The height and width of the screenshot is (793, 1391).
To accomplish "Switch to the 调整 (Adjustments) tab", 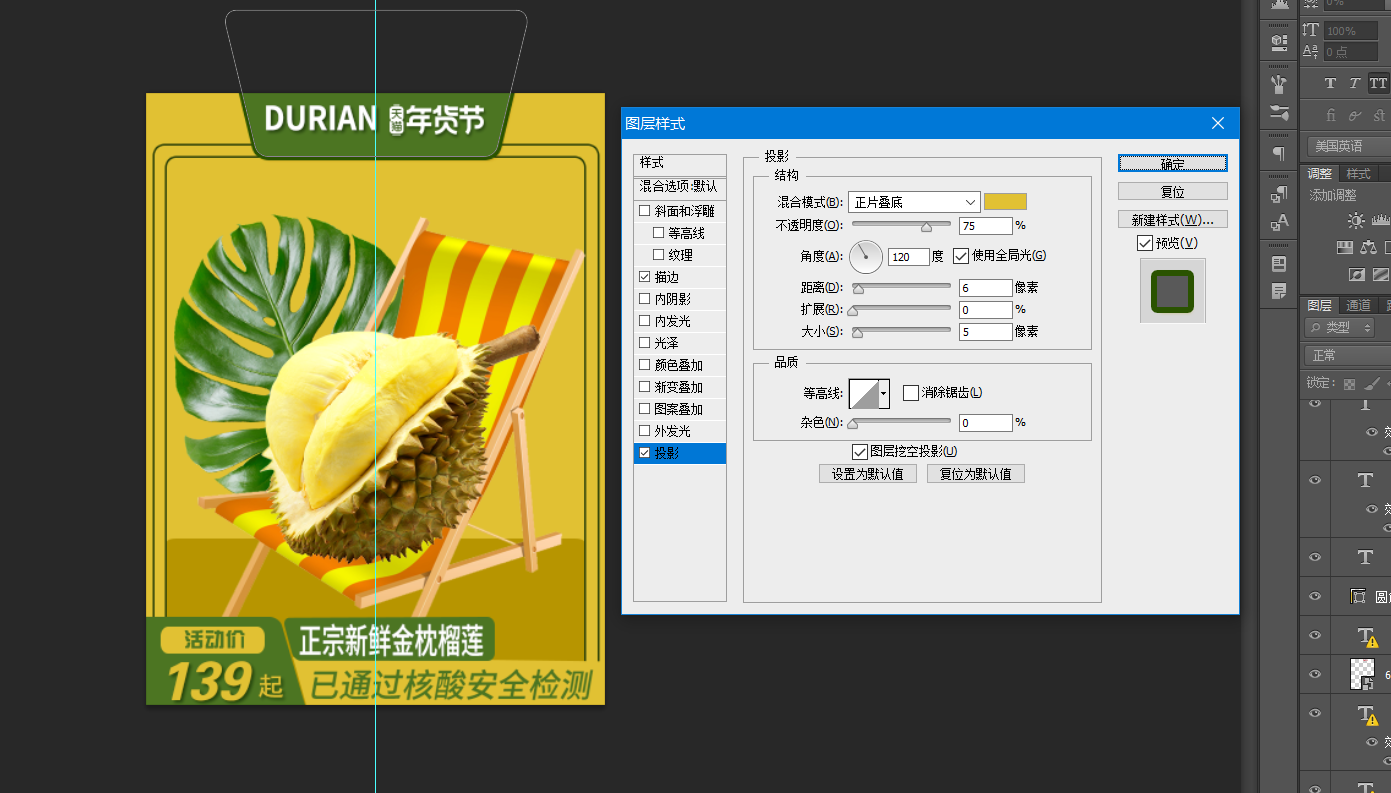I will click(1320, 174).
